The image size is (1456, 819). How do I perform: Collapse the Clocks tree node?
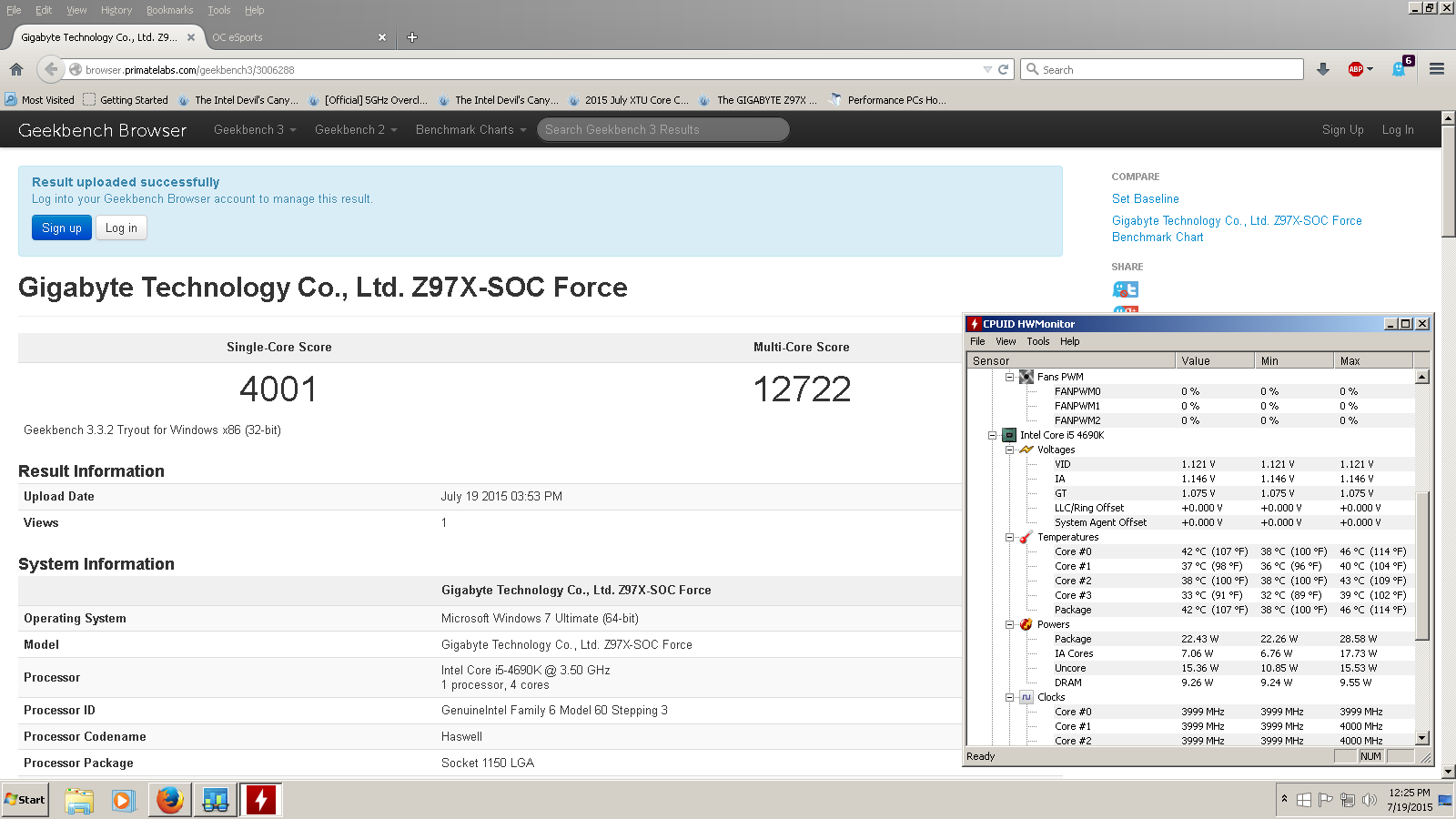[x=1009, y=697]
